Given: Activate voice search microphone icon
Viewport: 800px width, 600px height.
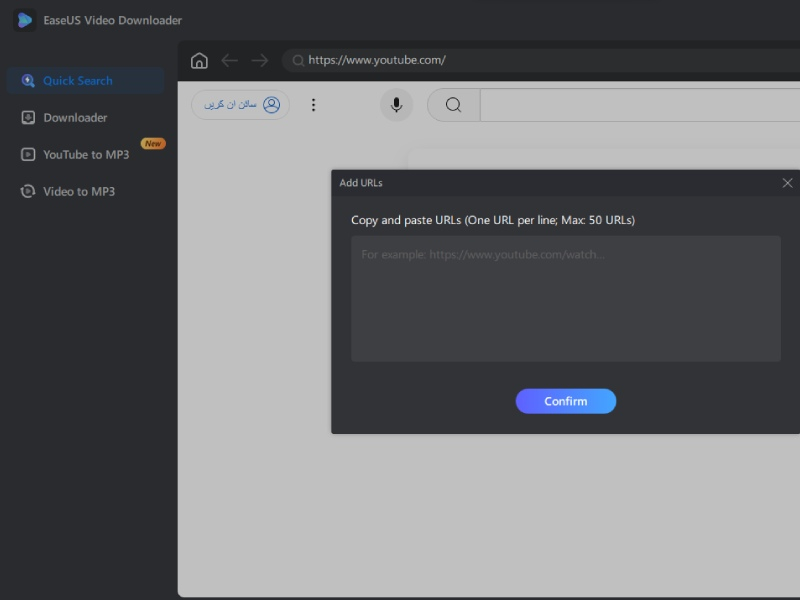Looking at the screenshot, I should pos(396,105).
